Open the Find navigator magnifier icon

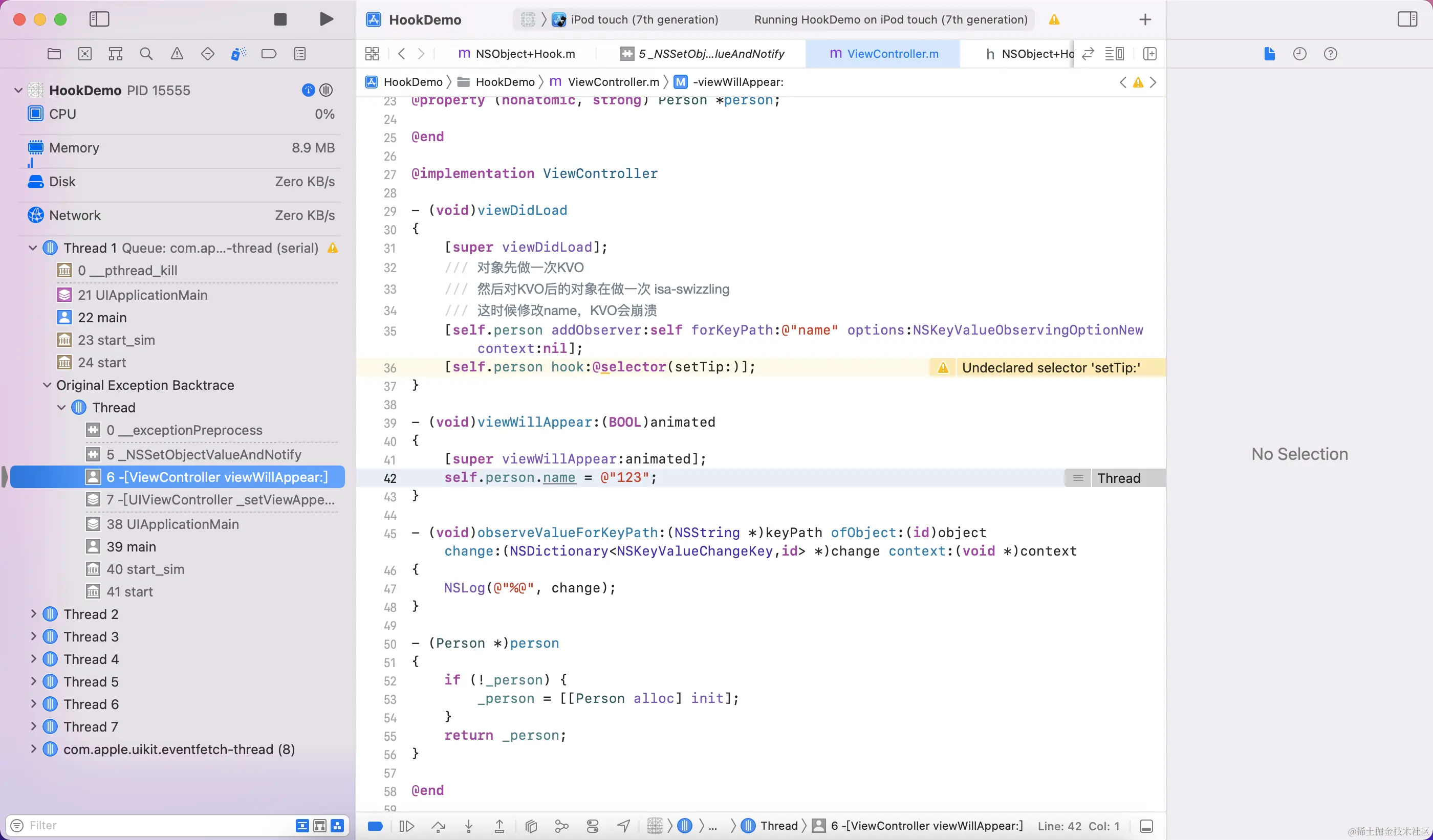[146, 54]
